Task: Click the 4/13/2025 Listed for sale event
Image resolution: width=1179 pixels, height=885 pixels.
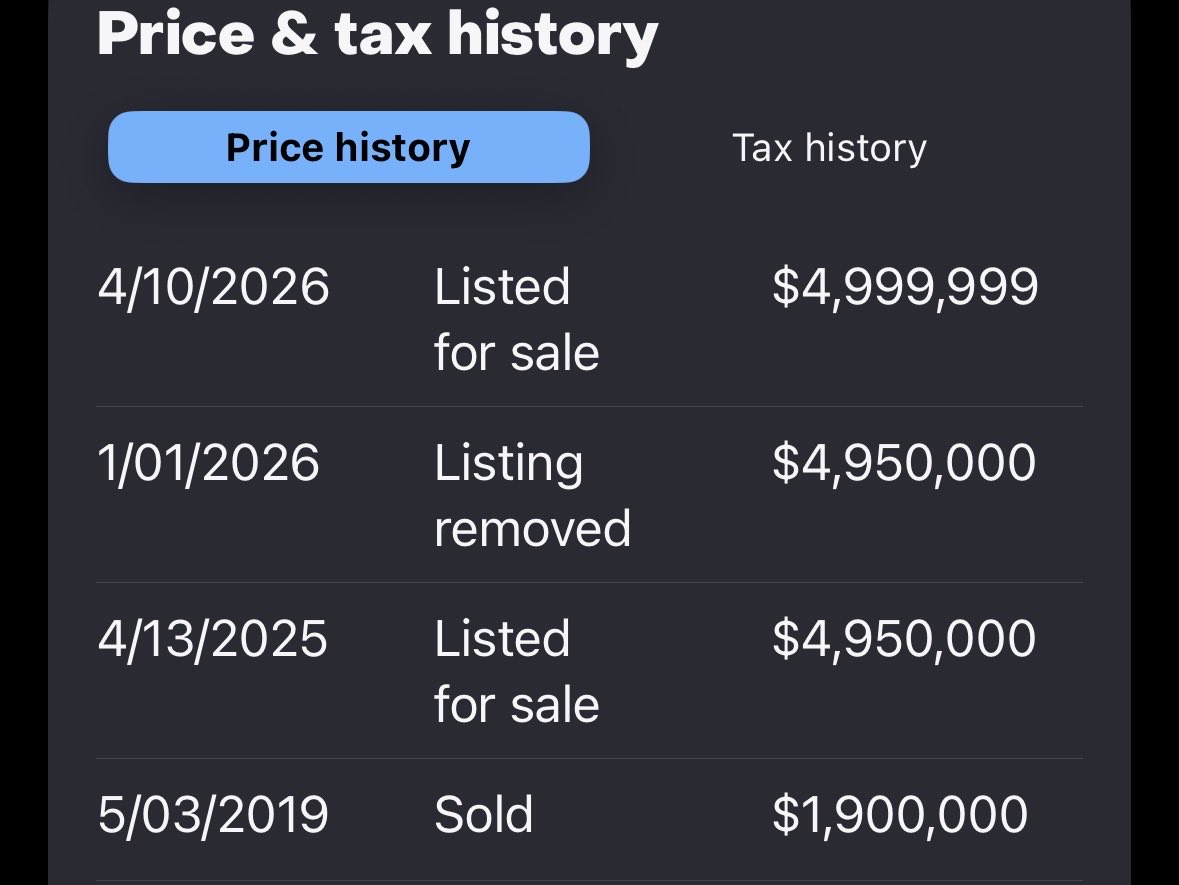Action: [517, 671]
